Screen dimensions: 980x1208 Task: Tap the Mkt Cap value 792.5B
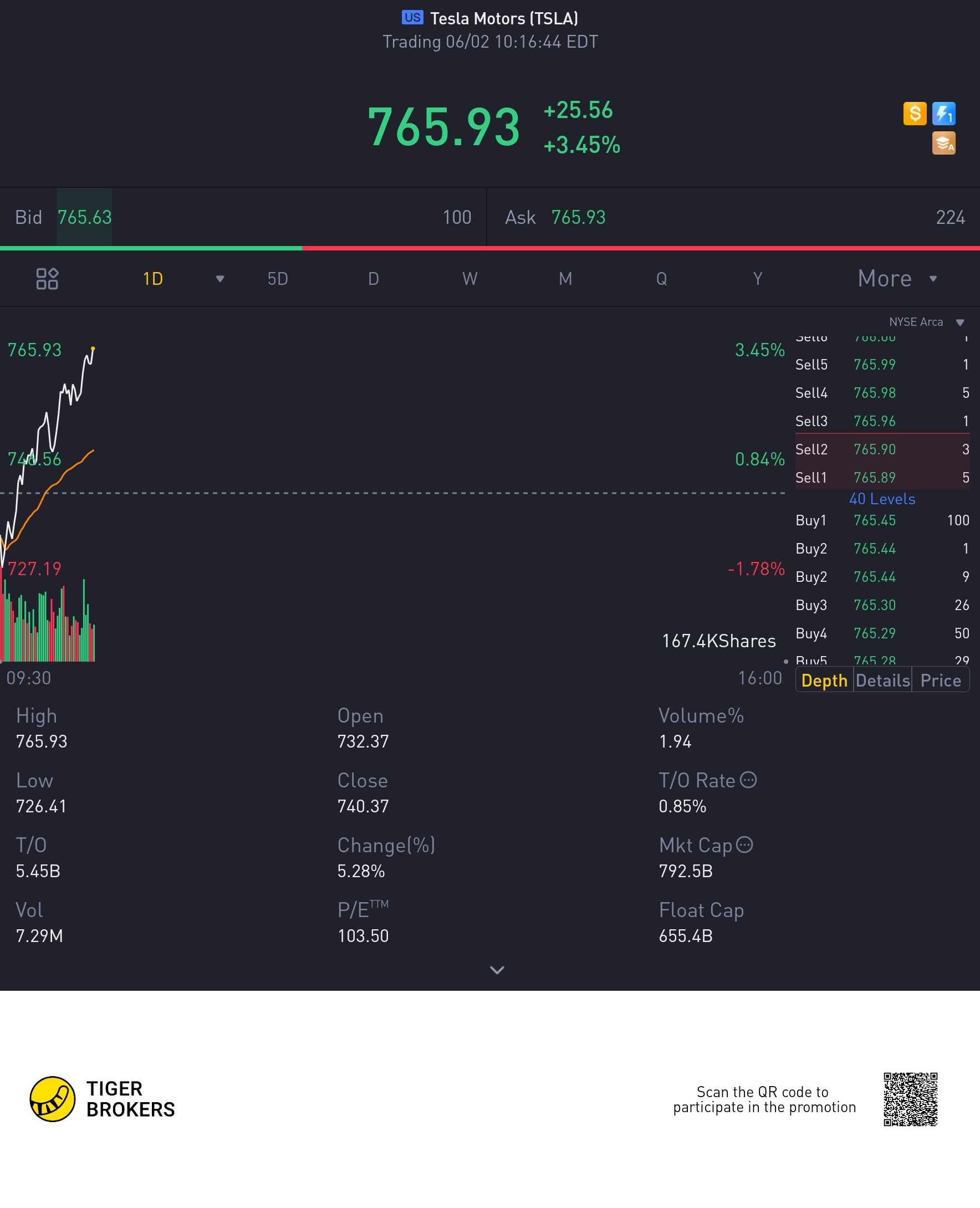coord(685,871)
